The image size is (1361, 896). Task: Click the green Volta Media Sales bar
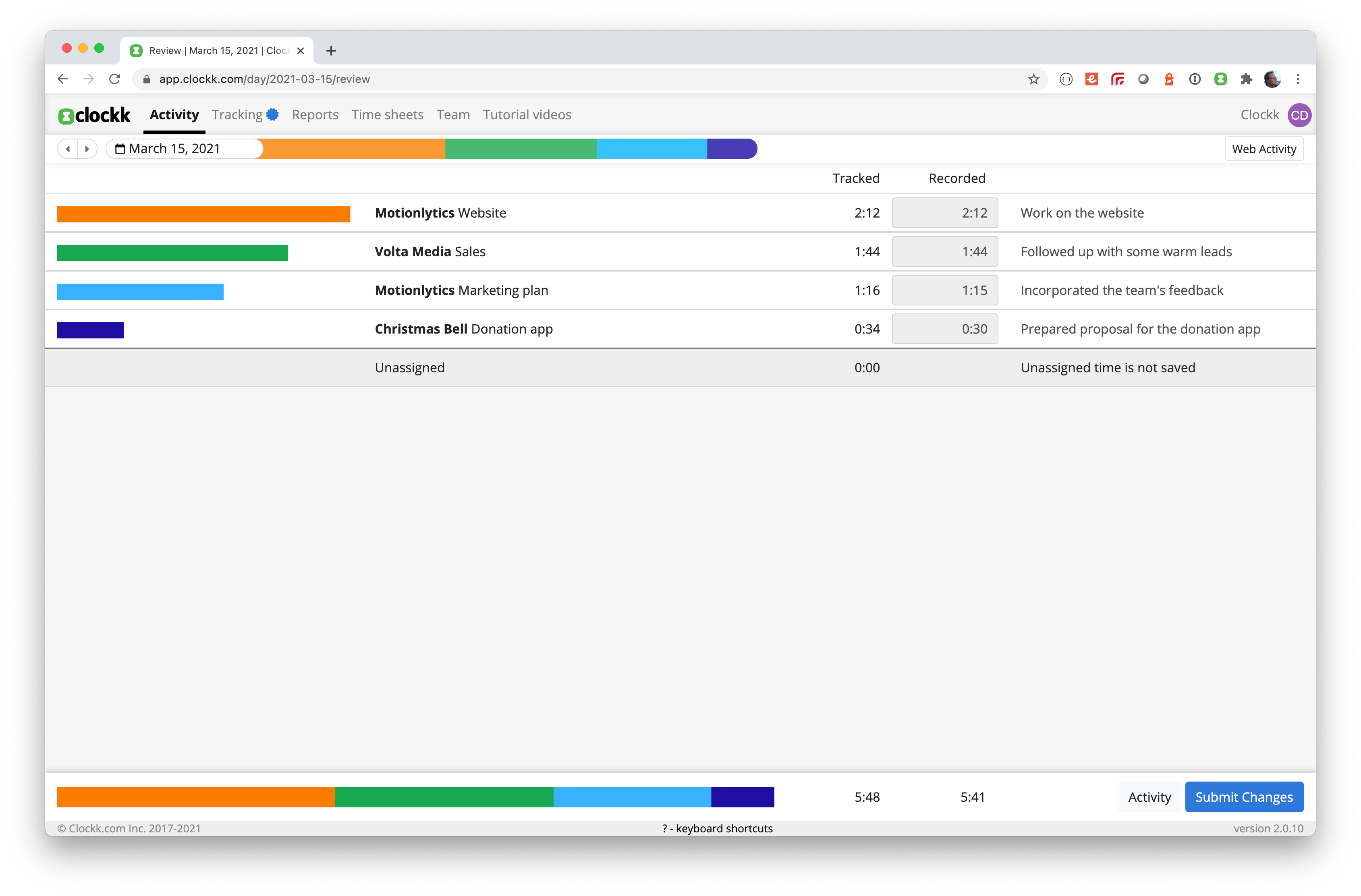click(x=173, y=253)
